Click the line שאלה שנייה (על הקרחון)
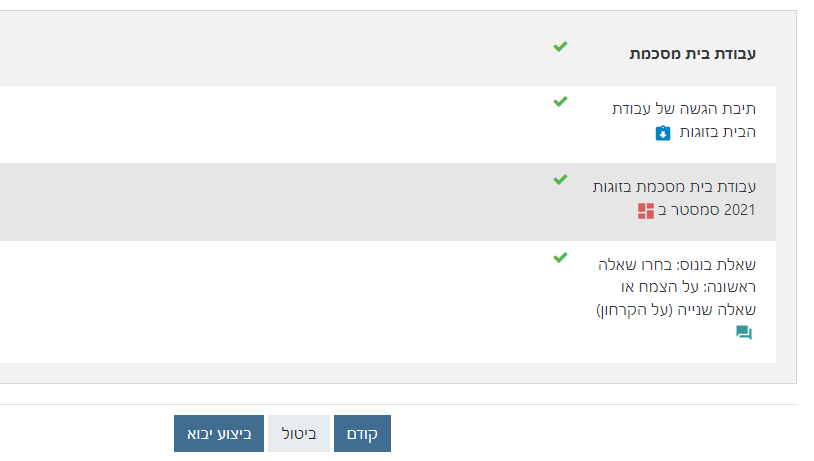This screenshot has width=814, height=461. 676,309
